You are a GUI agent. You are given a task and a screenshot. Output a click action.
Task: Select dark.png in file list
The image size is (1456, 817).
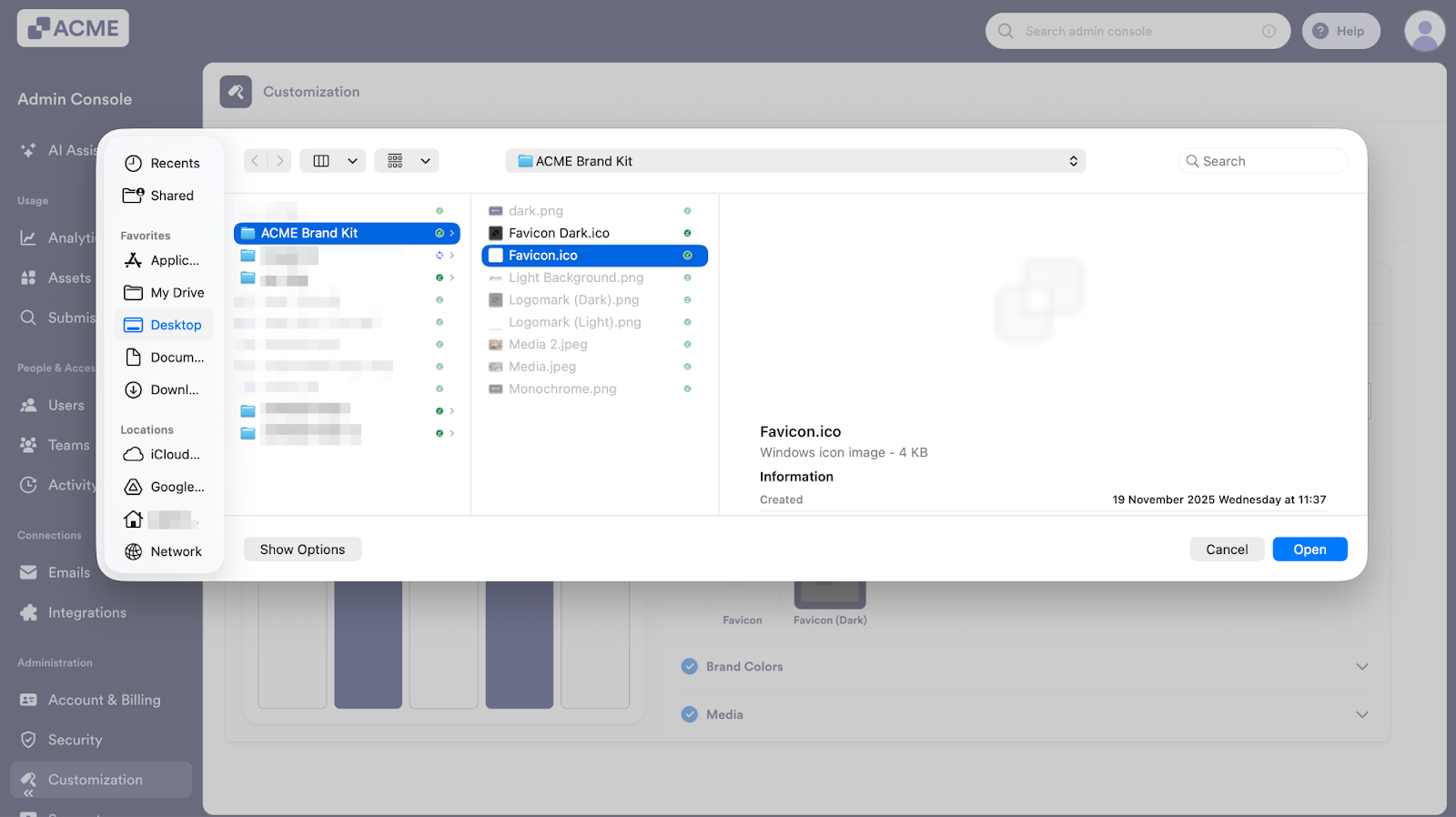[594, 211]
